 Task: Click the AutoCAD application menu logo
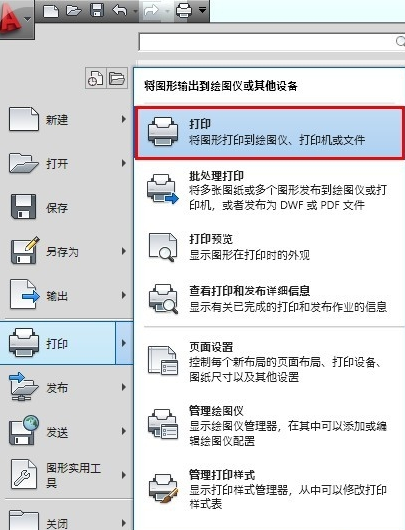click(16, 19)
